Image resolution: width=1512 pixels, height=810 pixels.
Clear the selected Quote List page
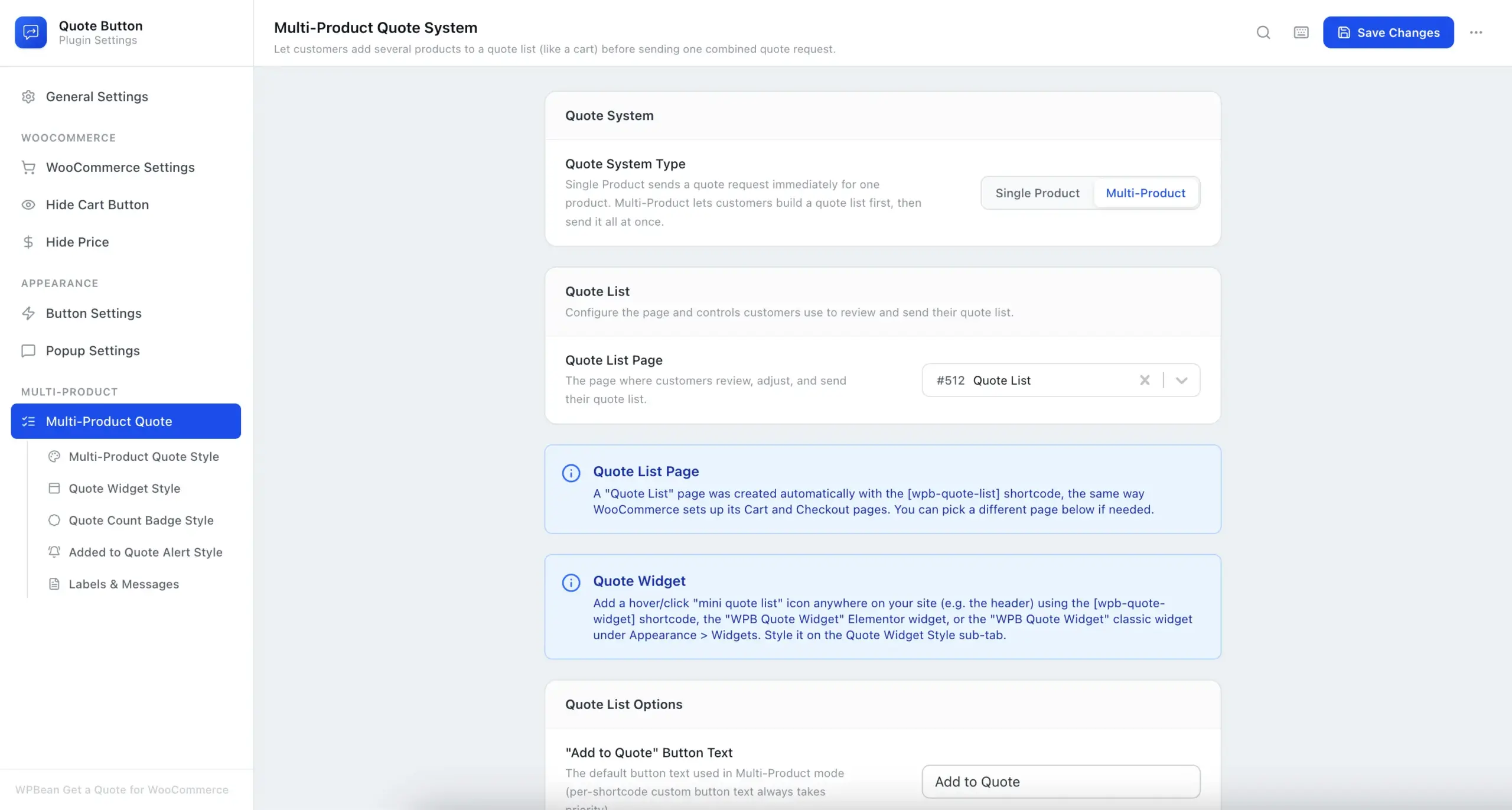[x=1145, y=380]
